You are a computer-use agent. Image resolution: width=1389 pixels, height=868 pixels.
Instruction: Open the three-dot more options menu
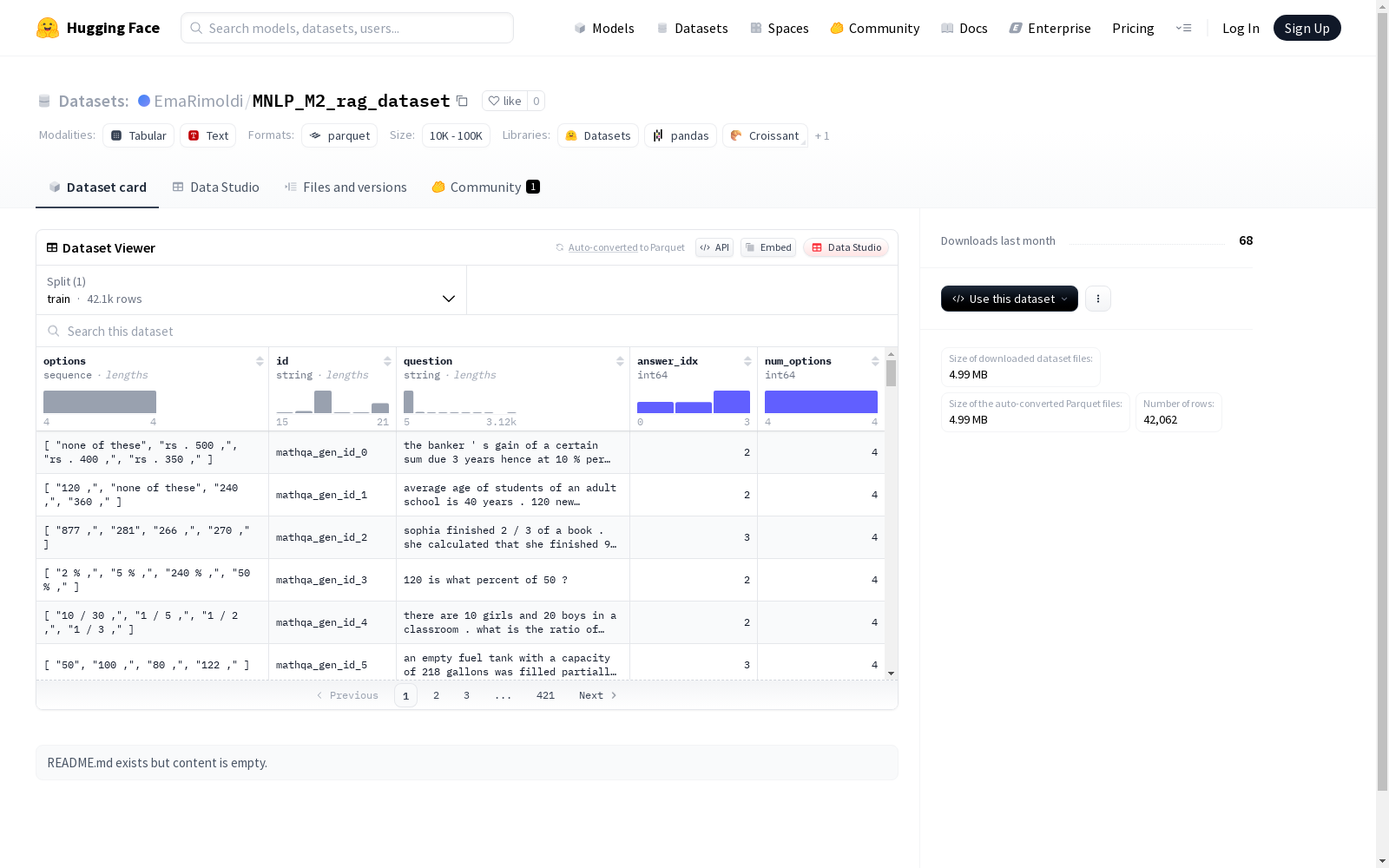(1098, 299)
